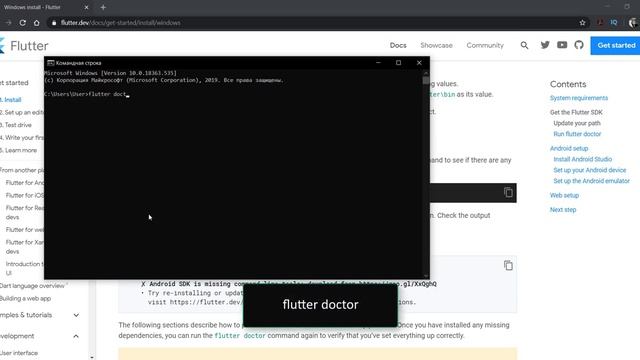
Task: Maximize the command prompt window
Action: 398,63
